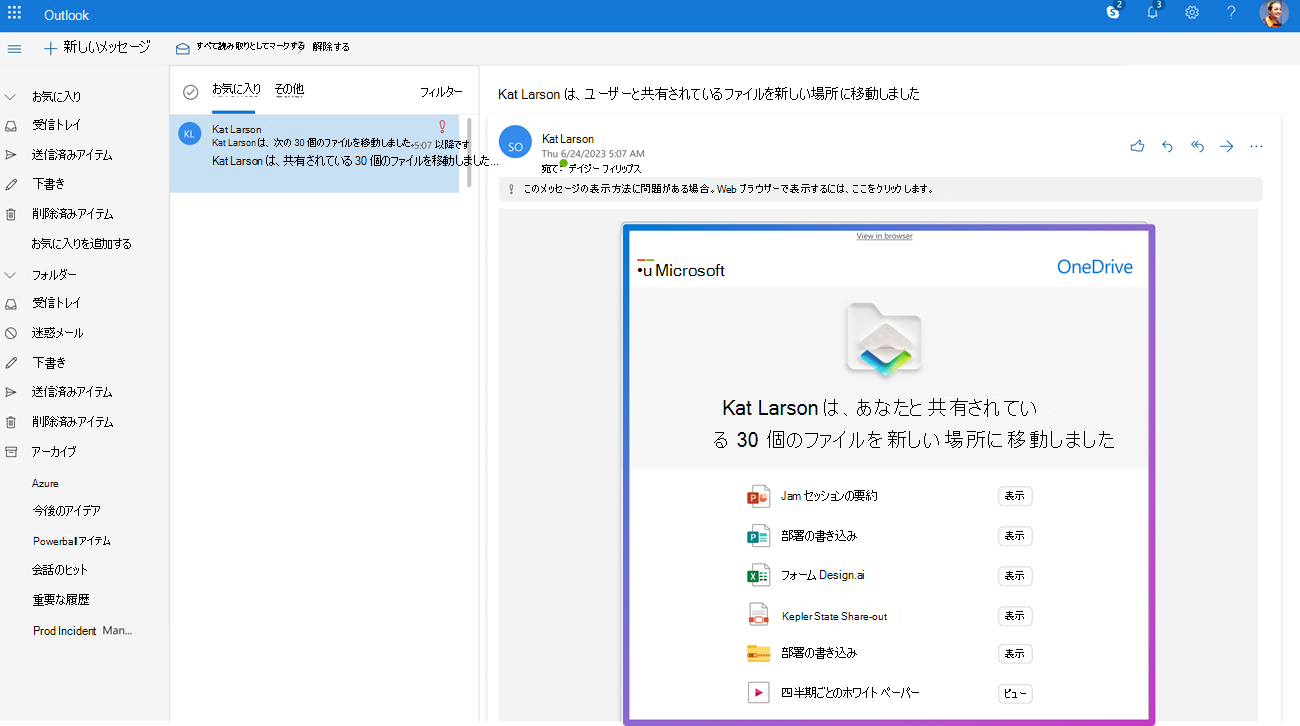Open the account profile picture

pyautogui.click(x=1273, y=13)
